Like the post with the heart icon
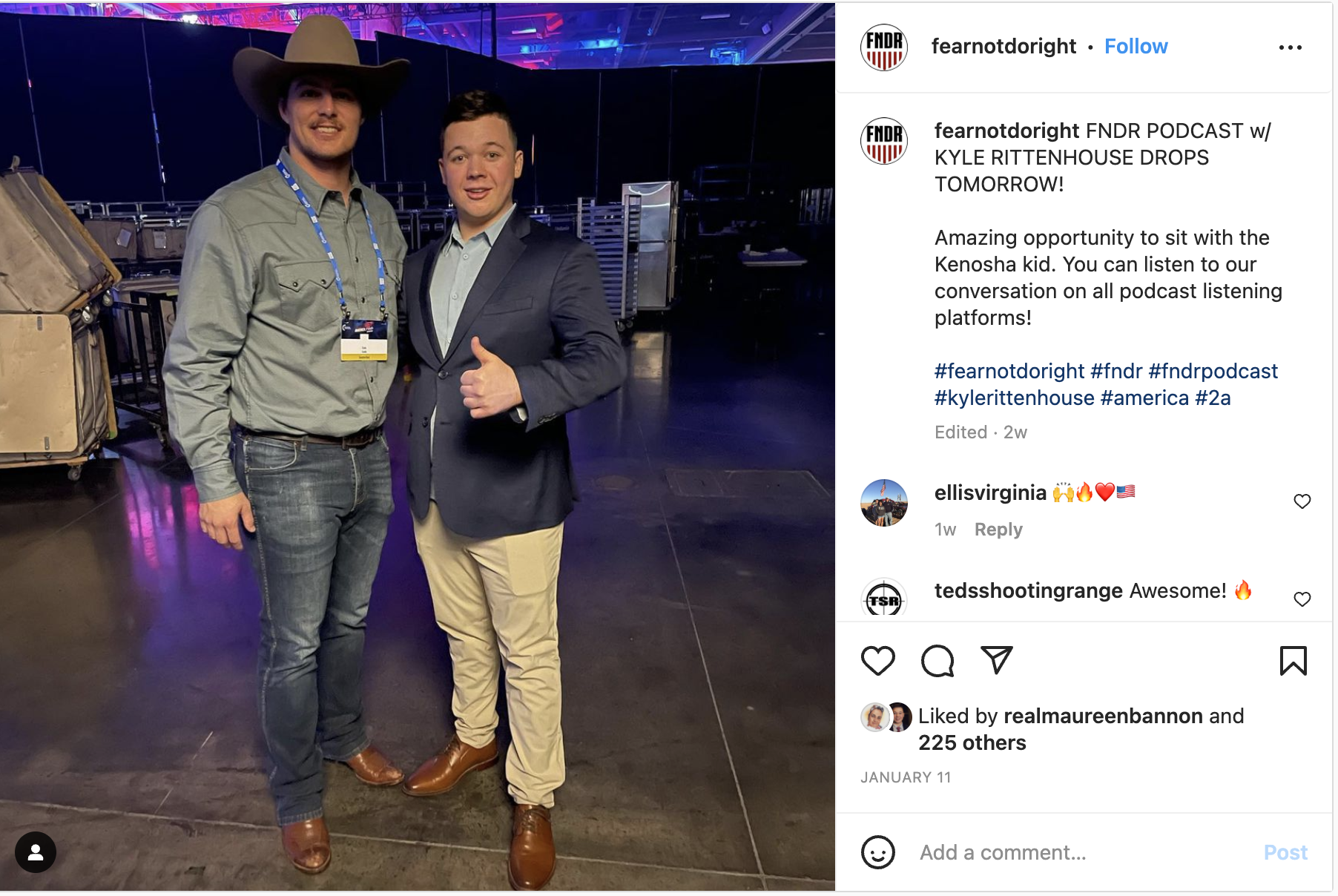 pyautogui.click(x=878, y=660)
